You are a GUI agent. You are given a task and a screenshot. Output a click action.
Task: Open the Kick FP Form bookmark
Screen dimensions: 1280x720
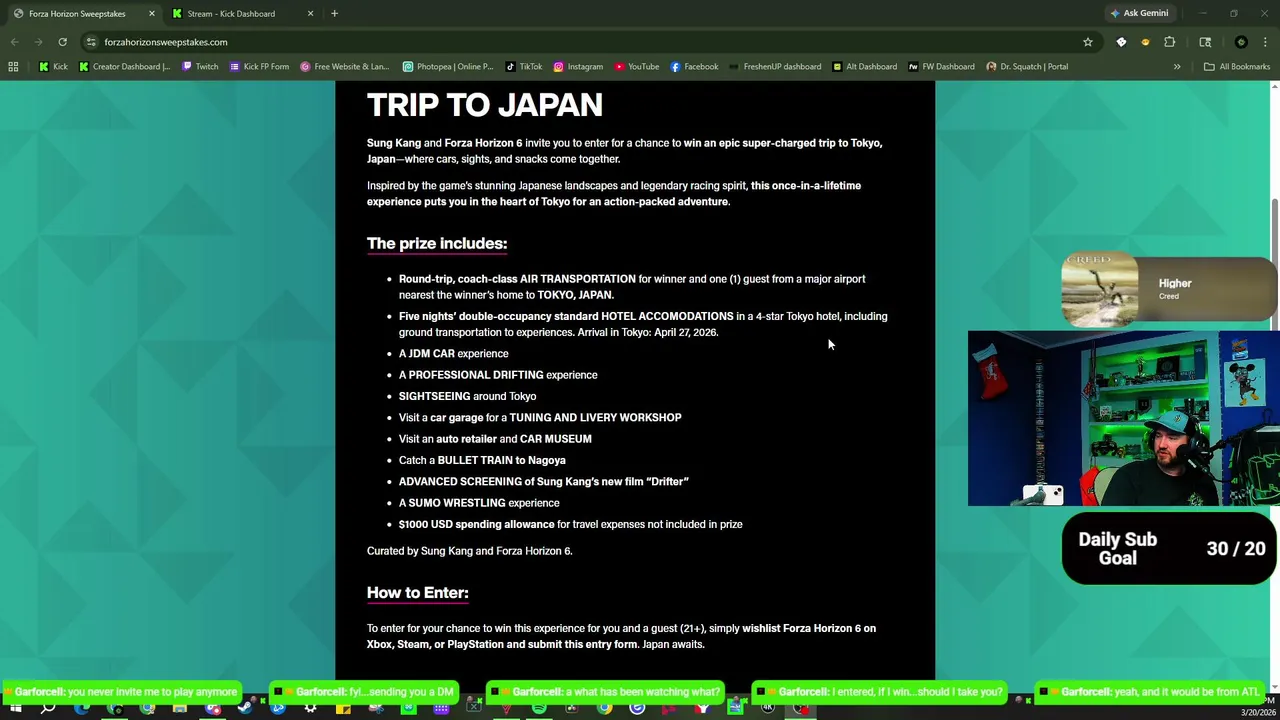pos(259,67)
